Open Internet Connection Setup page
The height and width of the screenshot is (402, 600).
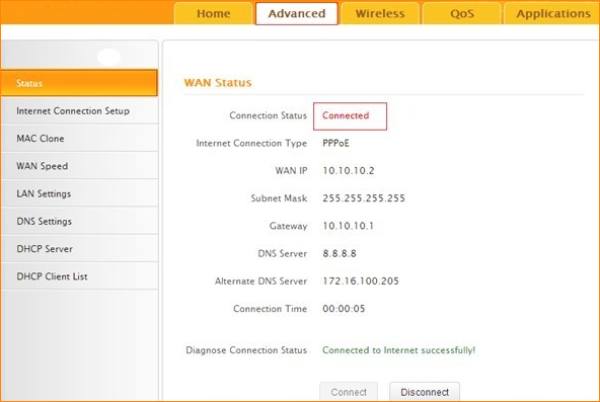point(79,110)
